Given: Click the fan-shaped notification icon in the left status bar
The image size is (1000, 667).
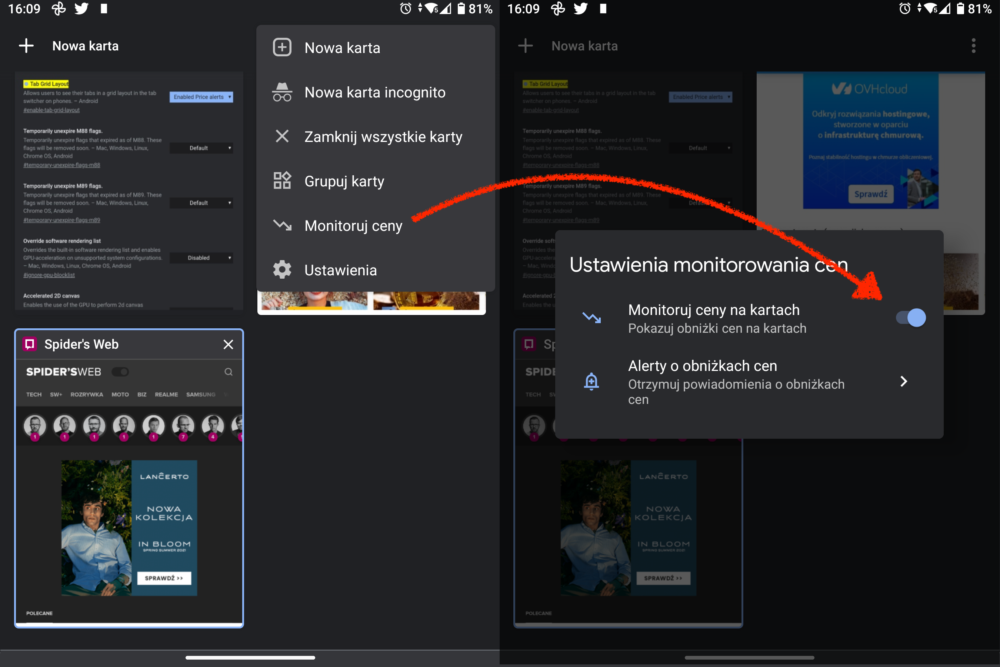Looking at the screenshot, I should pos(59,8).
